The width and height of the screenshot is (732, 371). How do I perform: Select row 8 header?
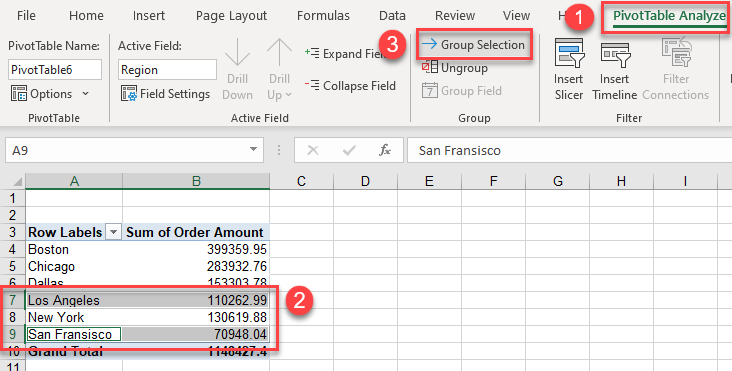(x=13, y=317)
